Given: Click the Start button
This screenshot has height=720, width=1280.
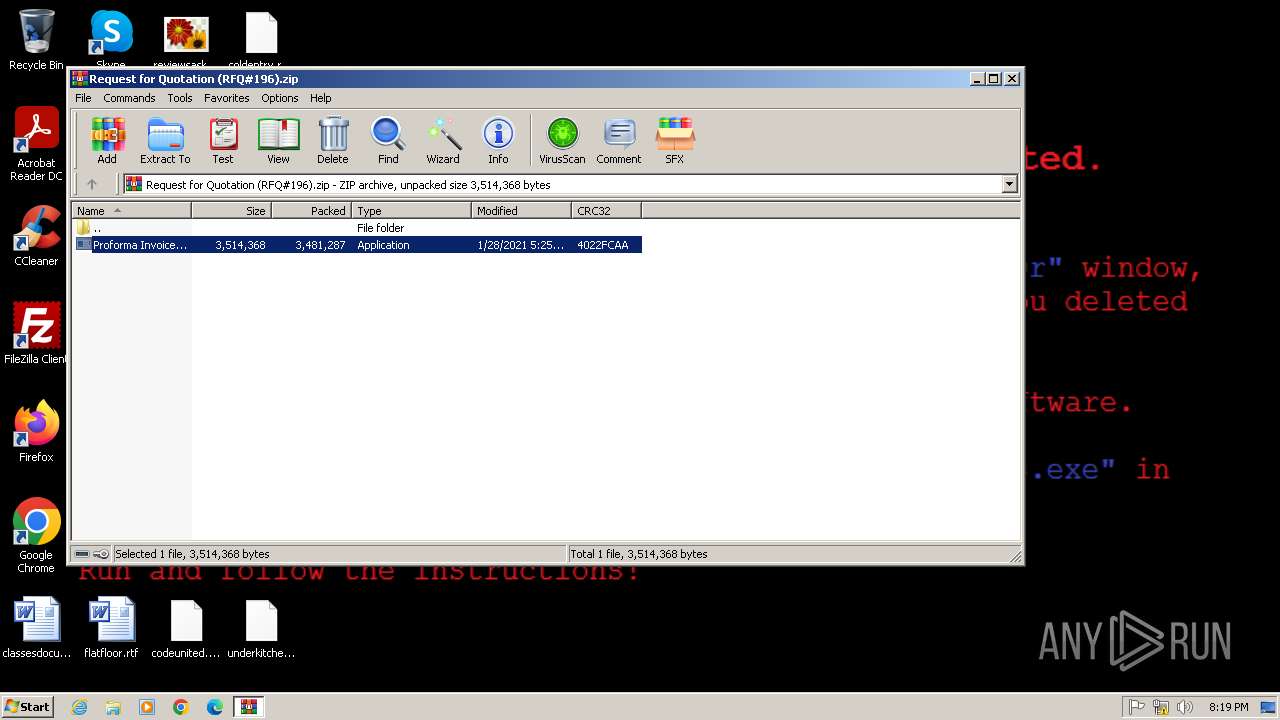Looking at the screenshot, I should point(28,707).
